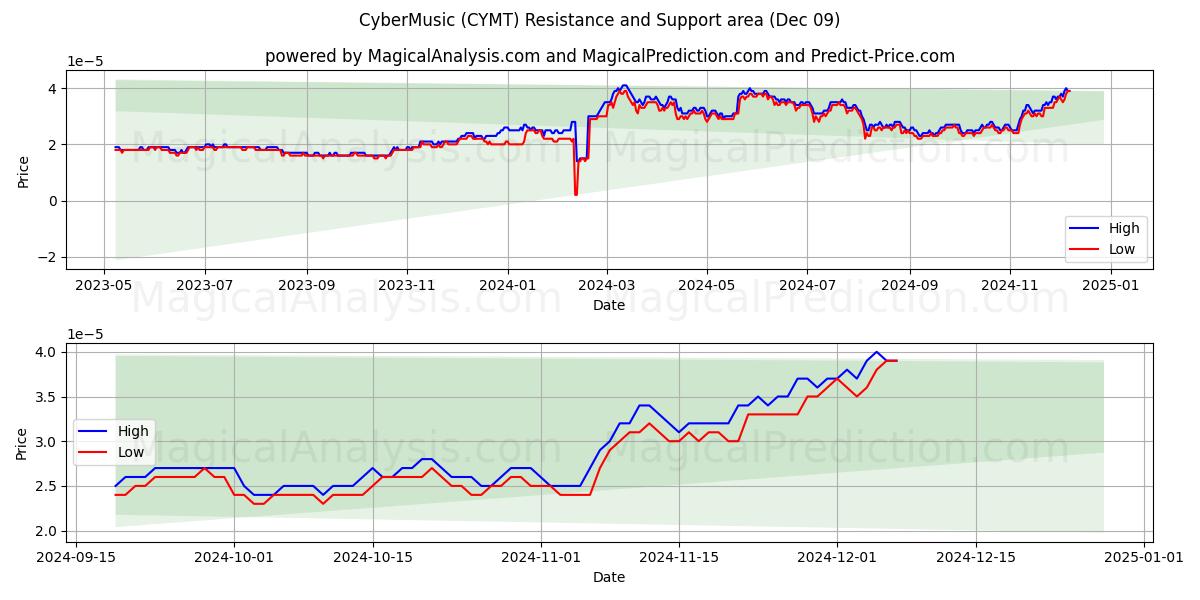Click the bottom chart's '2024-11-01' date label

[541, 559]
